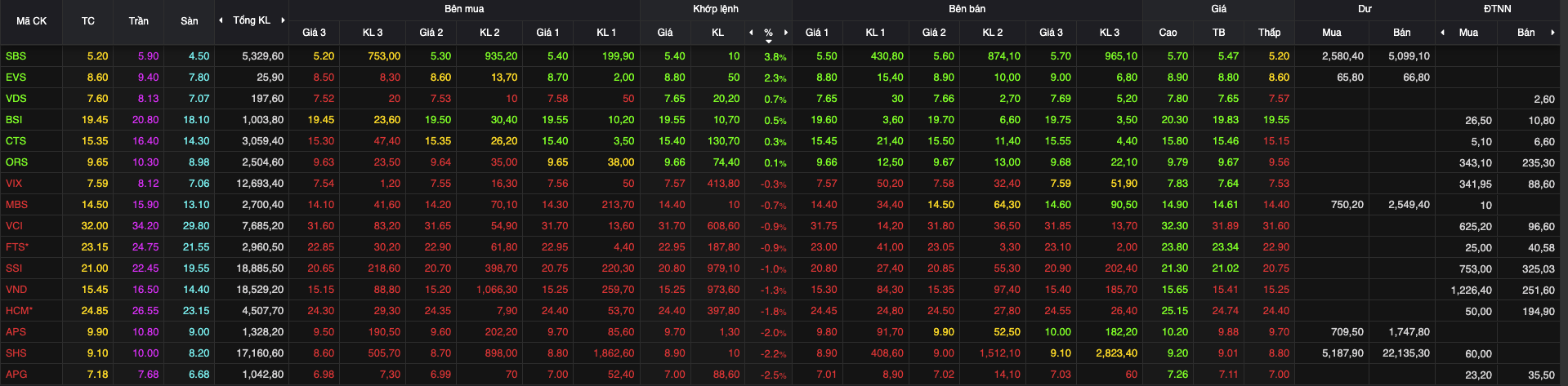Viewport: 1568px width, 386px height.
Task: Click the TB price header
Action: pos(1219,33)
